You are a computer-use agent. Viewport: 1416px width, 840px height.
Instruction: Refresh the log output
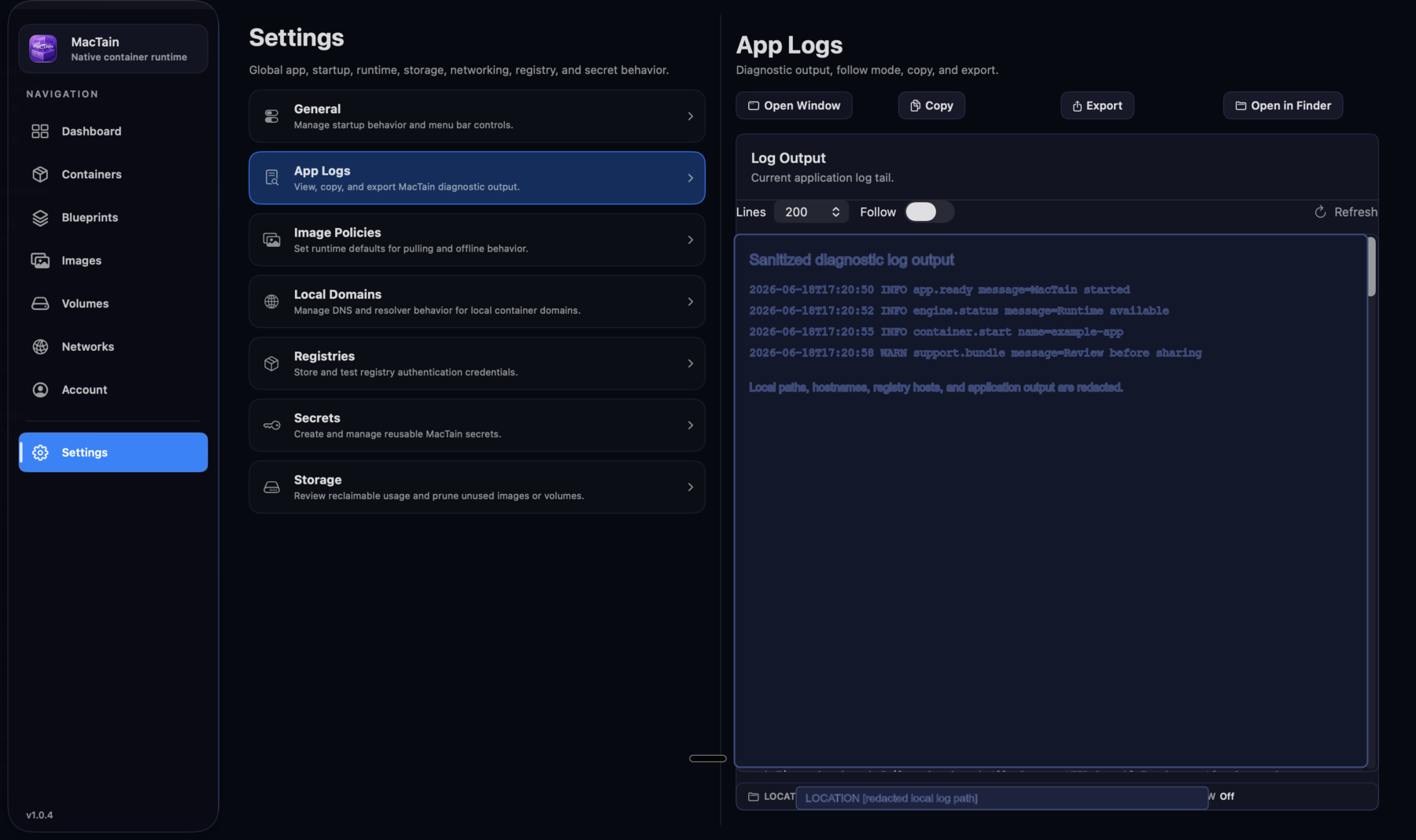tap(1346, 212)
